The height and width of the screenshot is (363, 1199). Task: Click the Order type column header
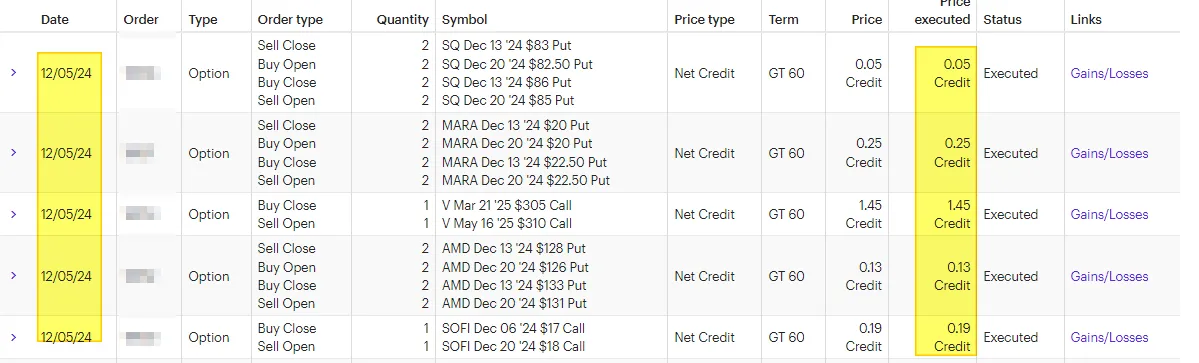point(291,20)
